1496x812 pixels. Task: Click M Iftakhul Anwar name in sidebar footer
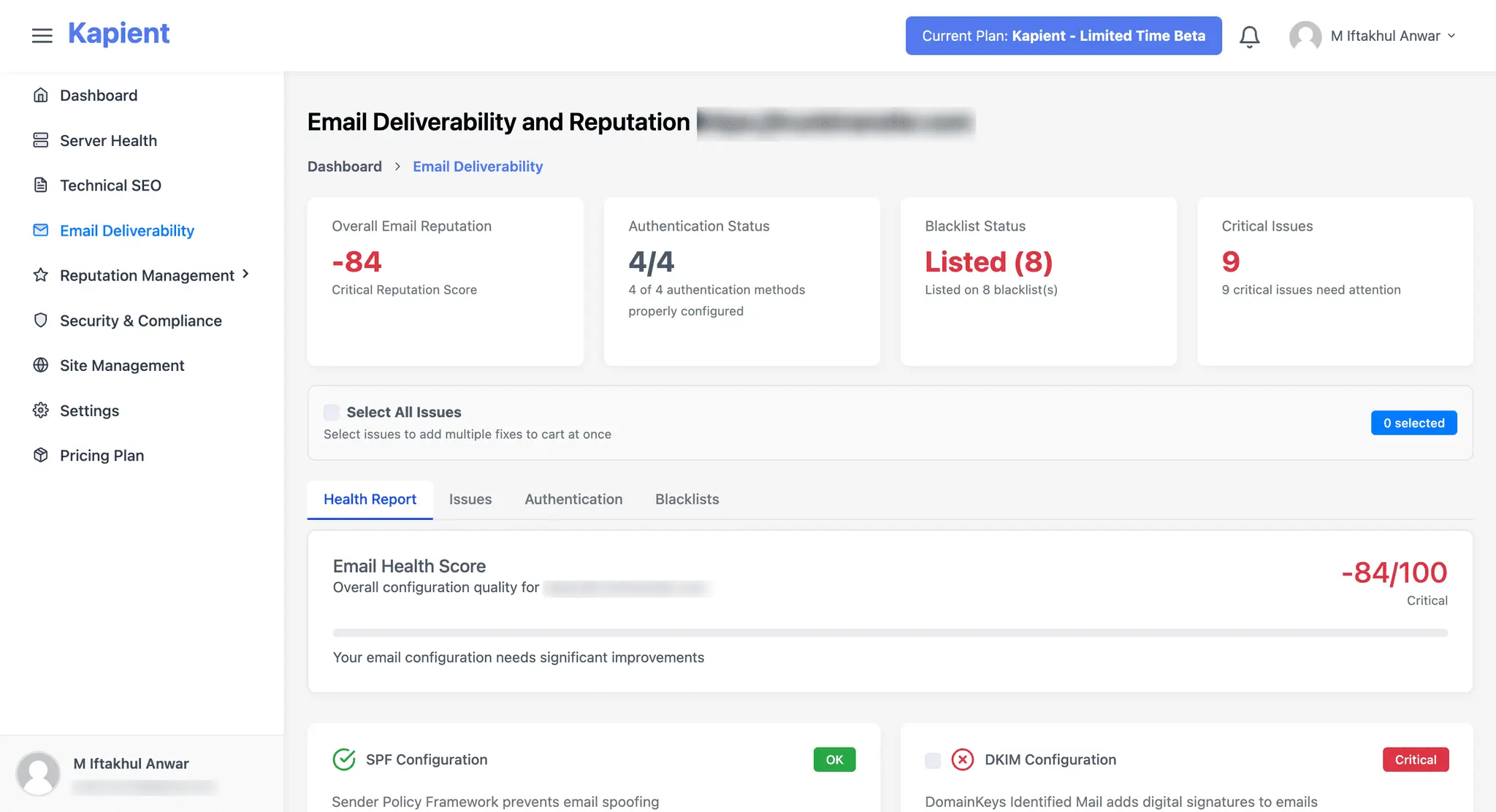(x=131, y=764)
